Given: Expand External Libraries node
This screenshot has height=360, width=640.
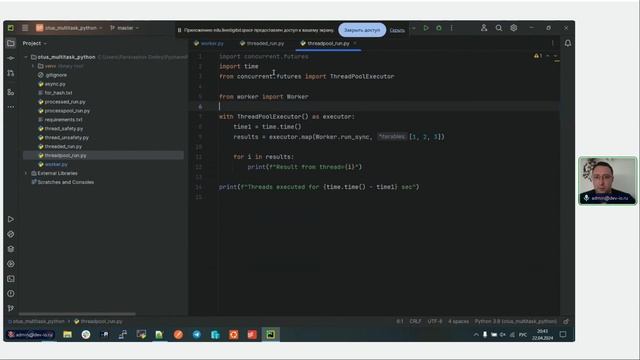Looking at the screenshot, I should (26, 173).
